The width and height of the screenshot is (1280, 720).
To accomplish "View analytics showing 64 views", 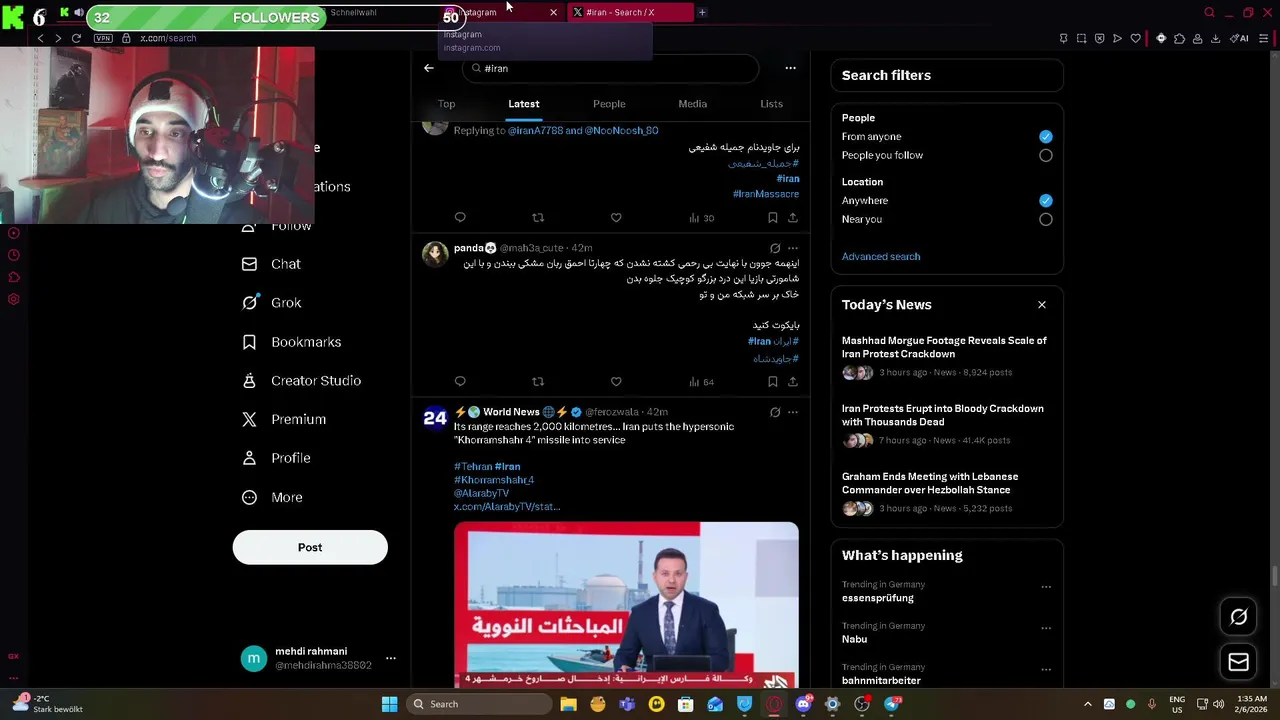I will coord(701,381).
